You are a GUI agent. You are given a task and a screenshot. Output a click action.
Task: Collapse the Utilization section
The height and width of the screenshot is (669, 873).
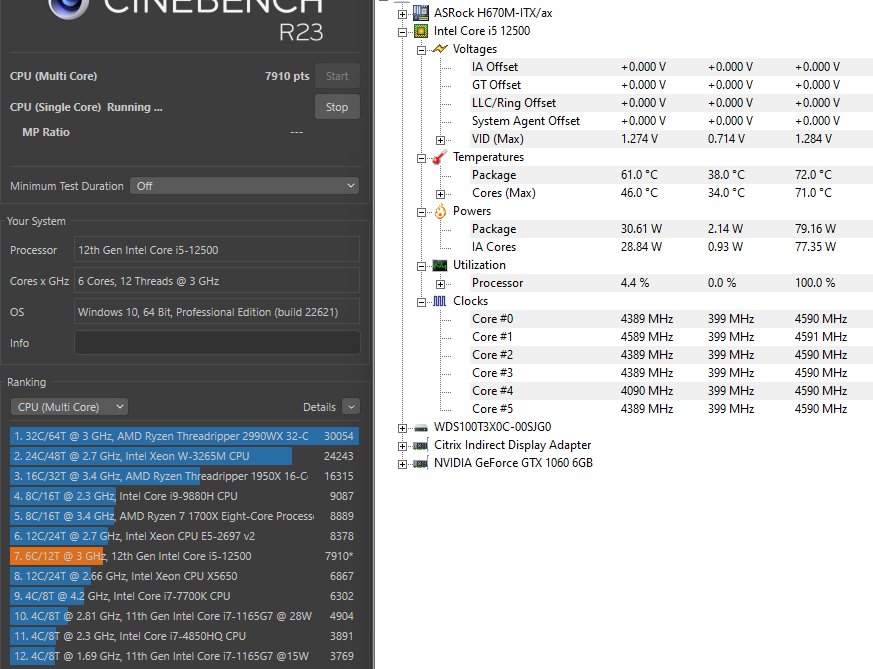click(421, 266)
